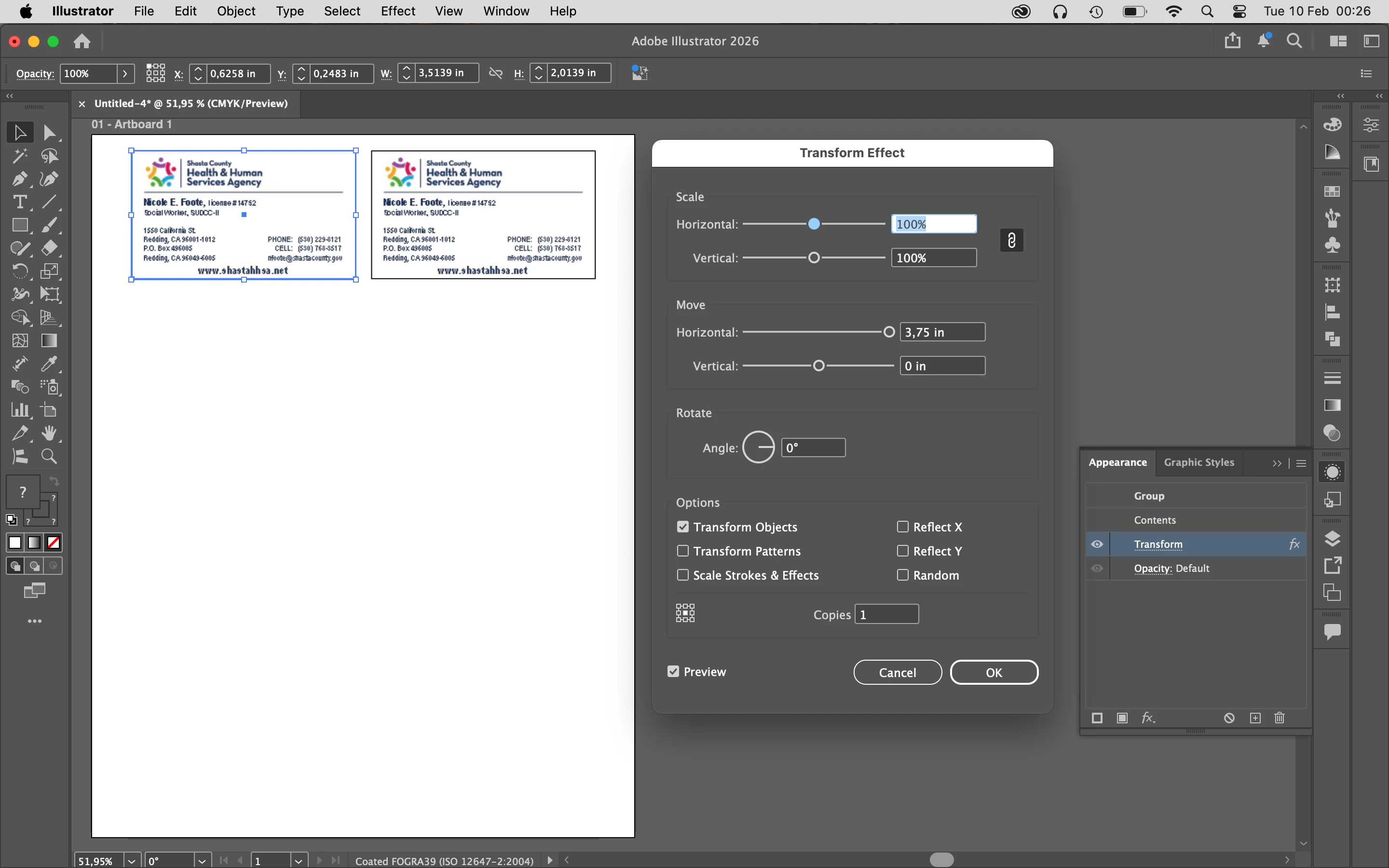Pick the Zoom tool in toolbar

click(x=49, y=456)
